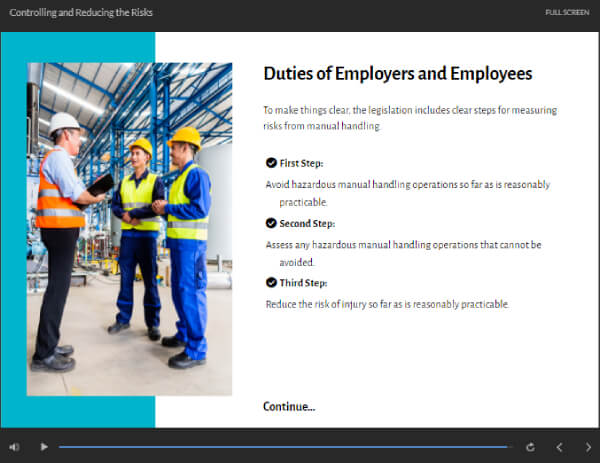Click the checkmark icon beside Third Step
The image size is (600, 463).
[271, 282]
